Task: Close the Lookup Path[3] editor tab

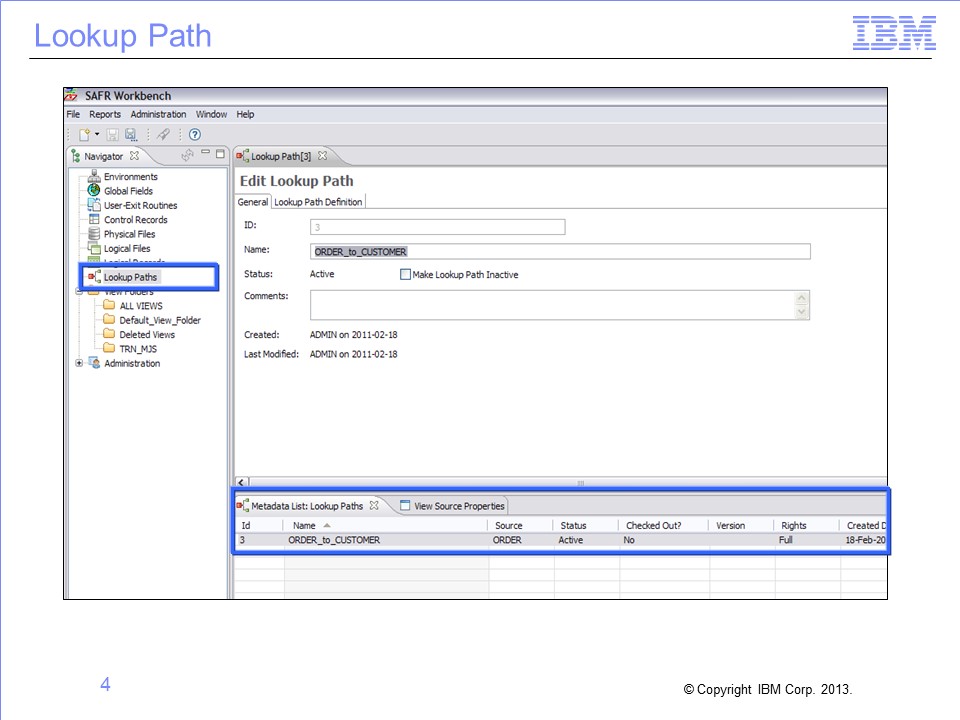Action: [x=323, y=156]
